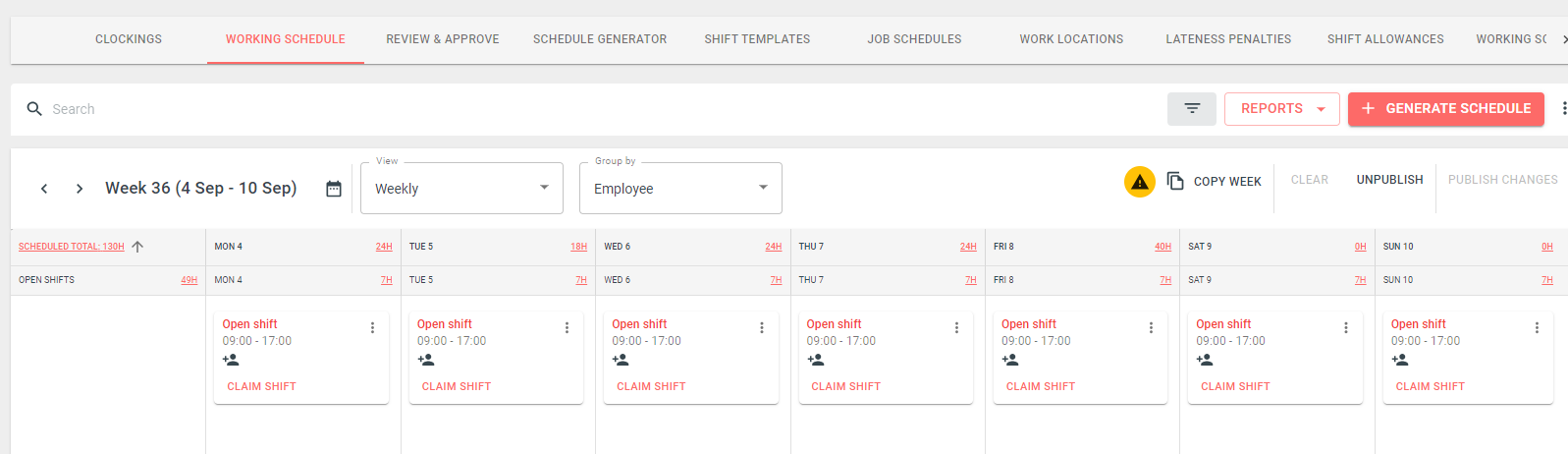Go to previous week arrow

(x=44, y=189)
